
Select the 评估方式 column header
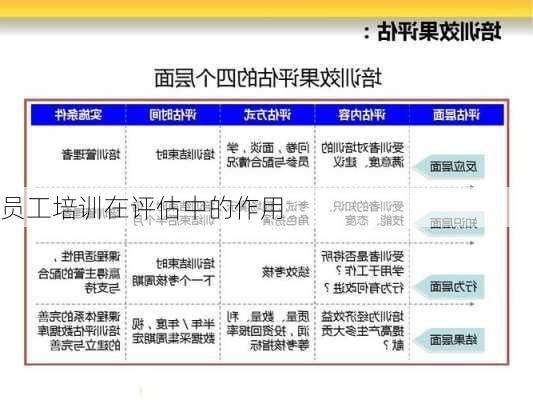[x=267, y=115]
